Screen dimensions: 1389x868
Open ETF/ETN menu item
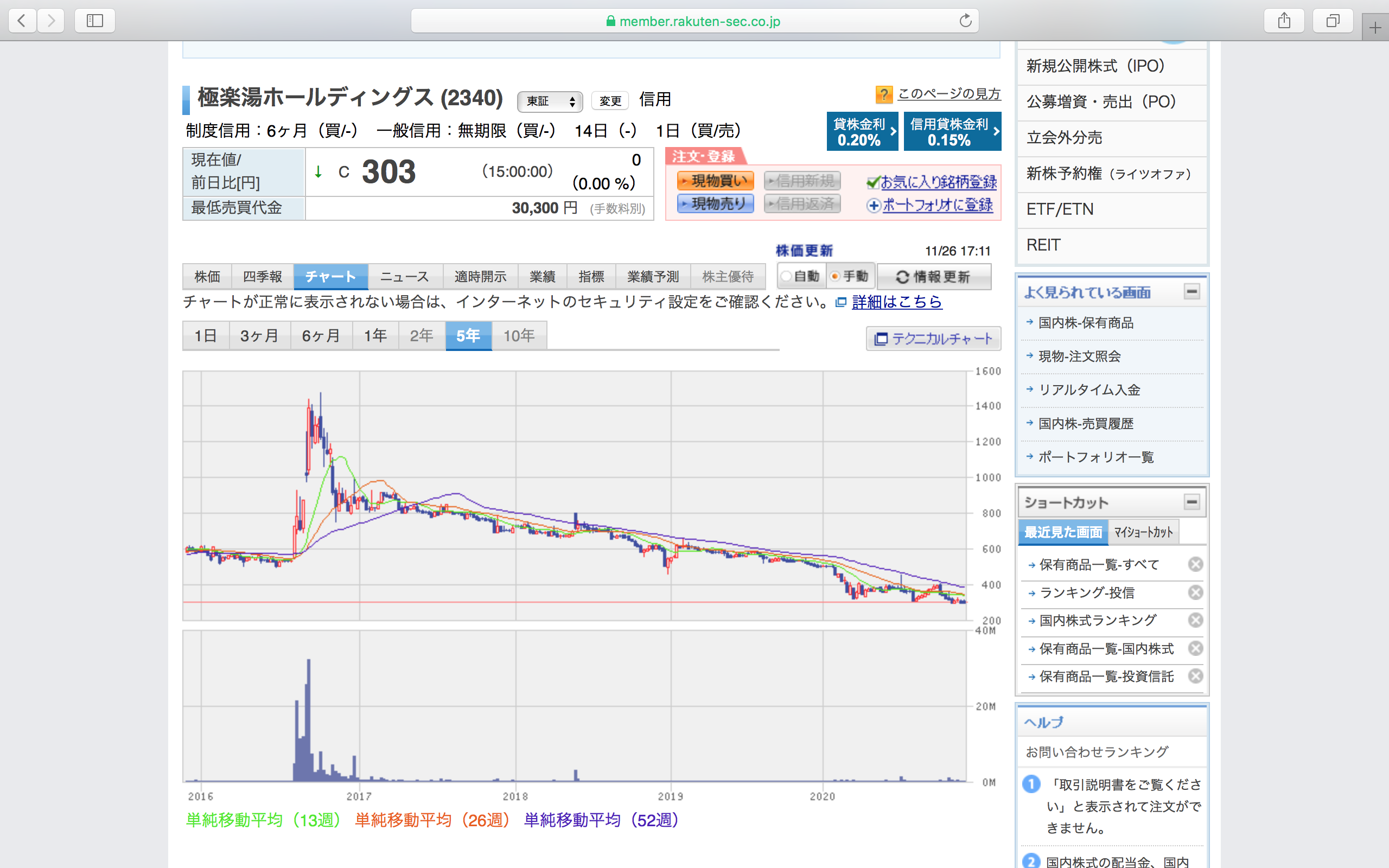(x=1112, y=209)
